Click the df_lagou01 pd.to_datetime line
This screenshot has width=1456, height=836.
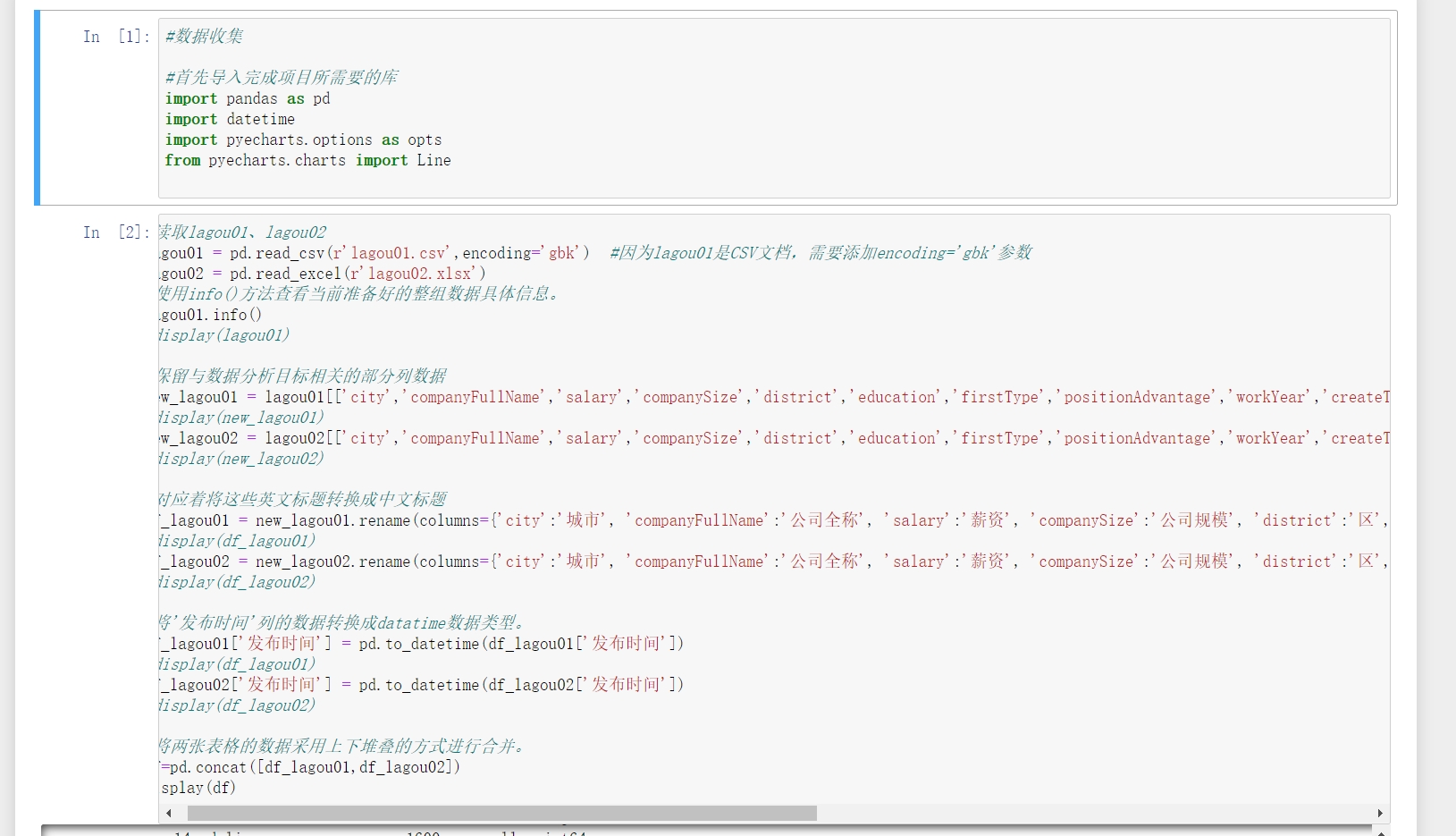[x=422, y=644]
